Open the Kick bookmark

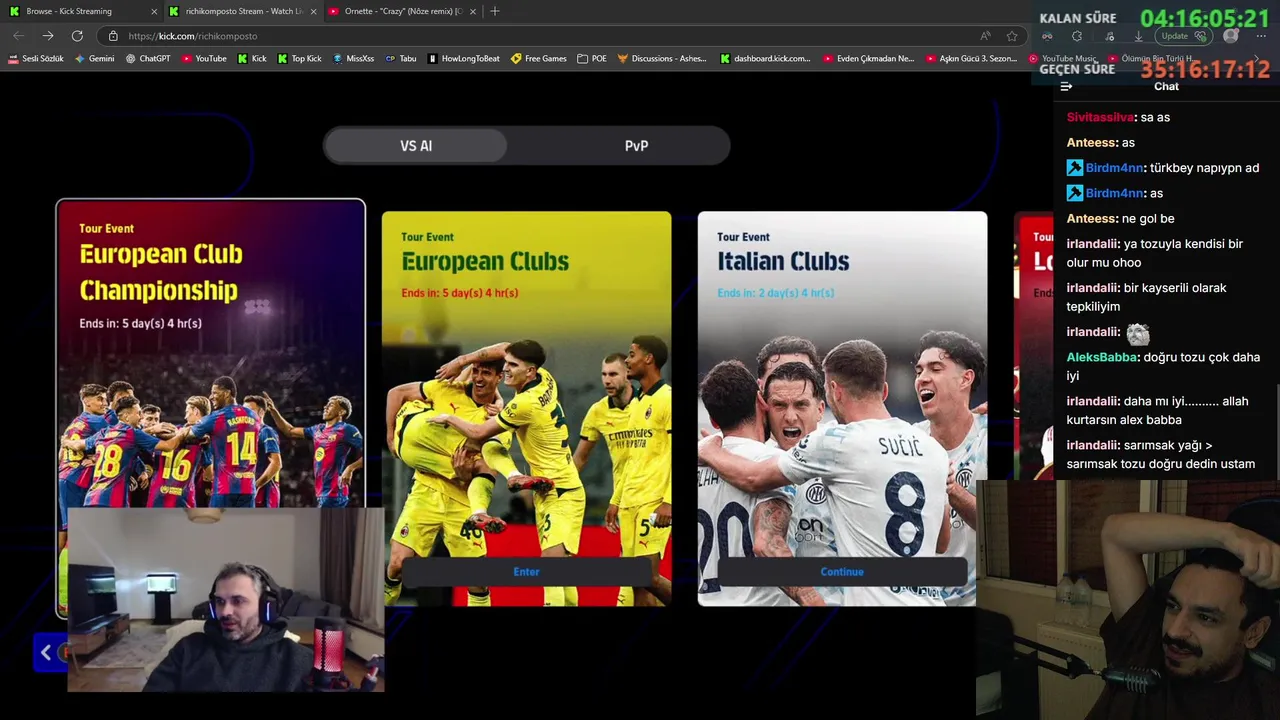pyautogui.click(x=252, y=59)
